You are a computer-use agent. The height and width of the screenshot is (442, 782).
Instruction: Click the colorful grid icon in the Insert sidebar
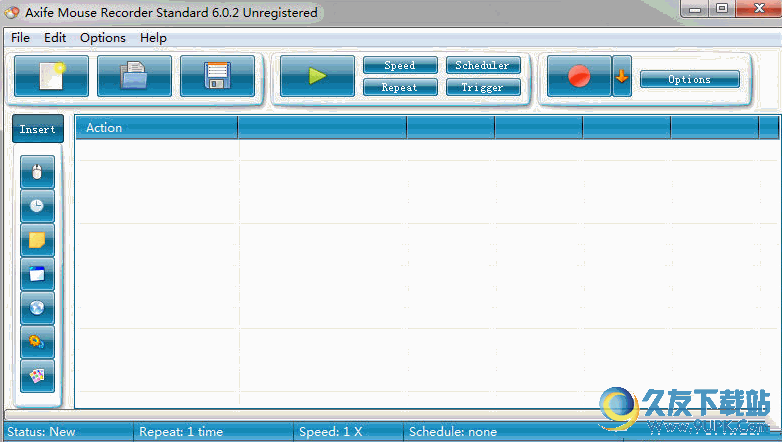pos(37,376)
